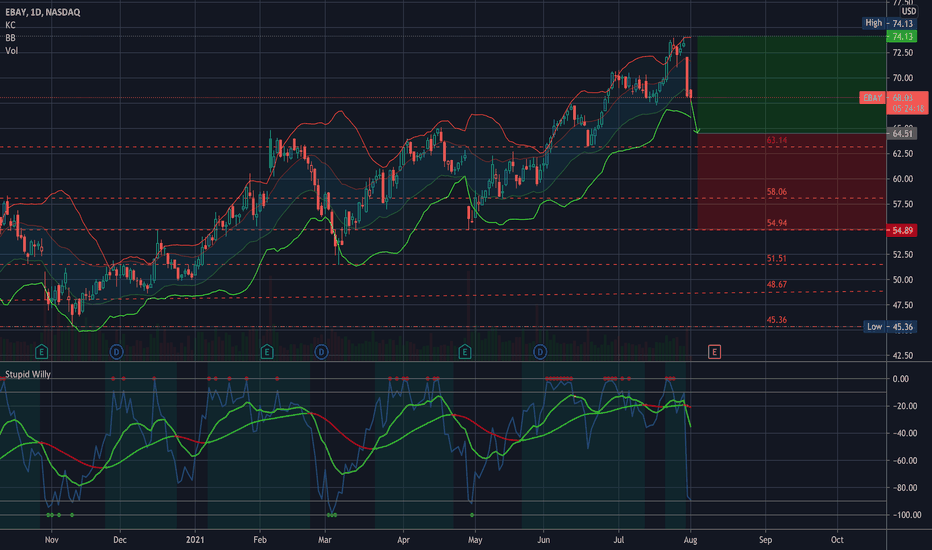Click the red 54.89 stop price label
The height and width of the screenshot is (550, 932).
pyautogui.click(x=902, y=230)
